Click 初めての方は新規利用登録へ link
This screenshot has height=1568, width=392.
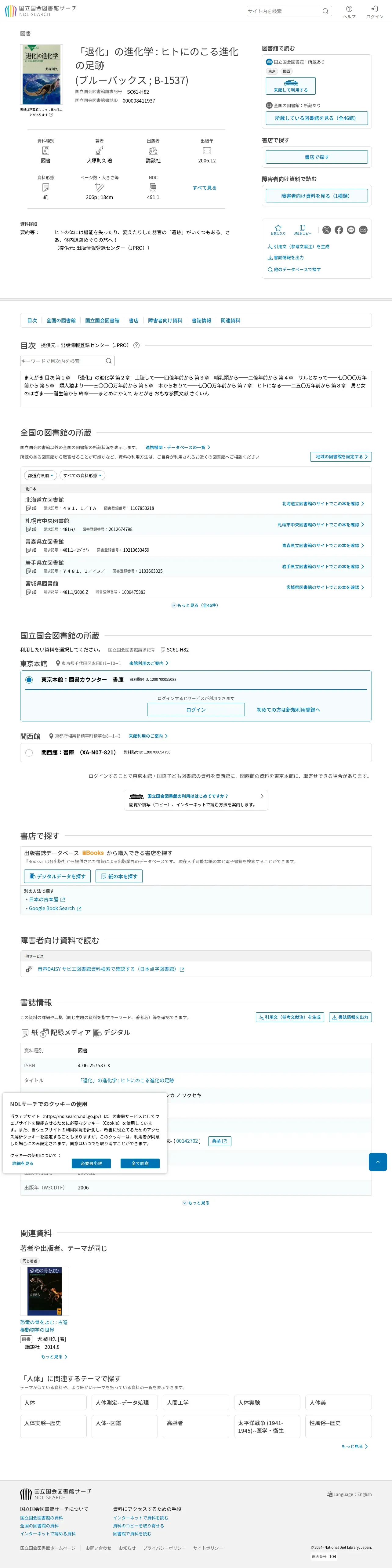[288, 710]
